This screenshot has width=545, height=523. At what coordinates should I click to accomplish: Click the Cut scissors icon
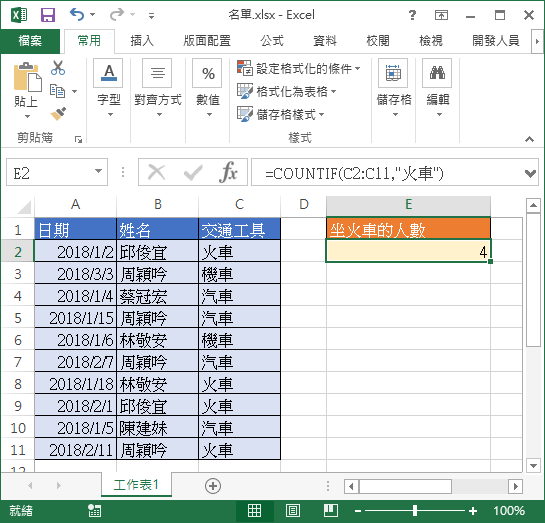tap(58, 68)
